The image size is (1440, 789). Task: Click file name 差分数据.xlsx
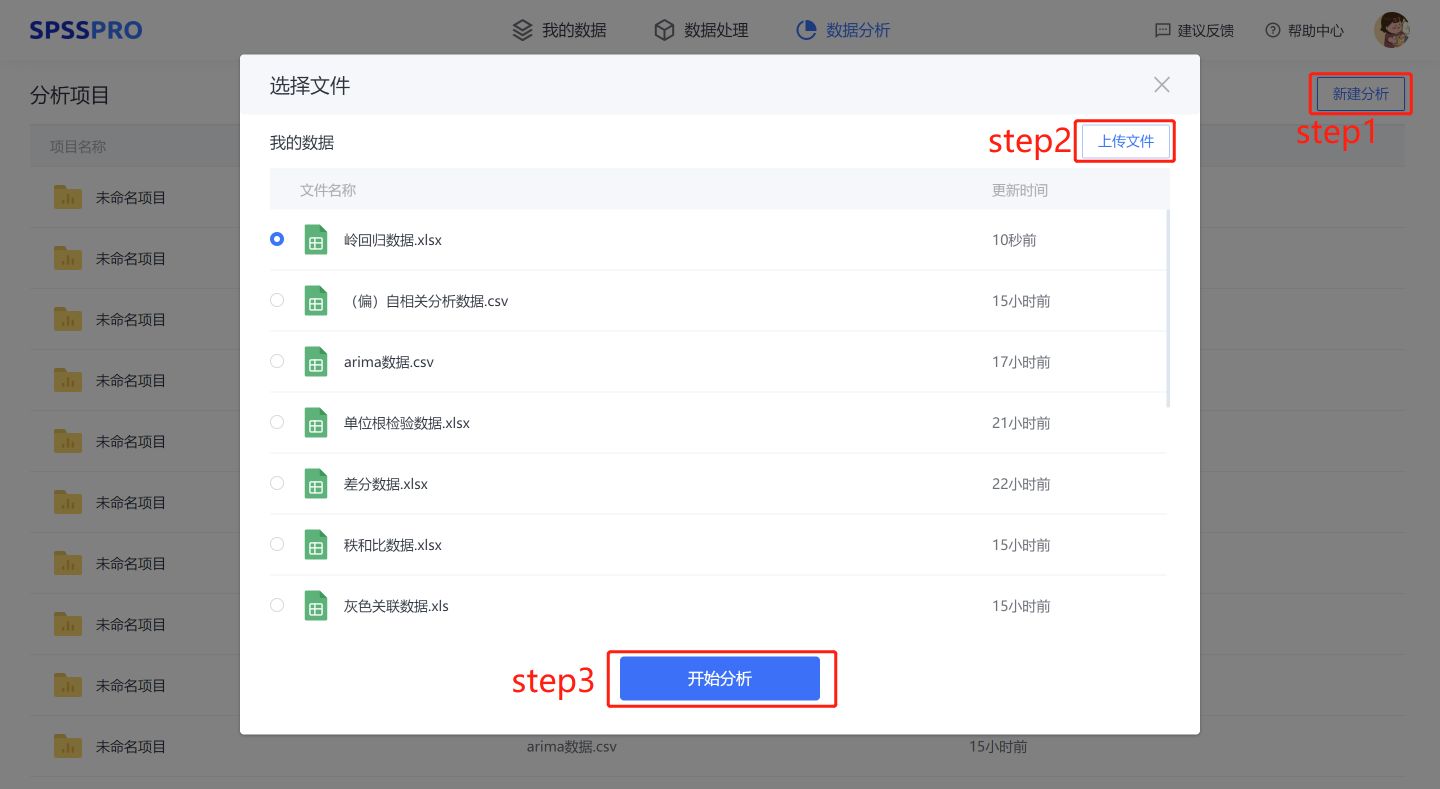pos(386,484)
